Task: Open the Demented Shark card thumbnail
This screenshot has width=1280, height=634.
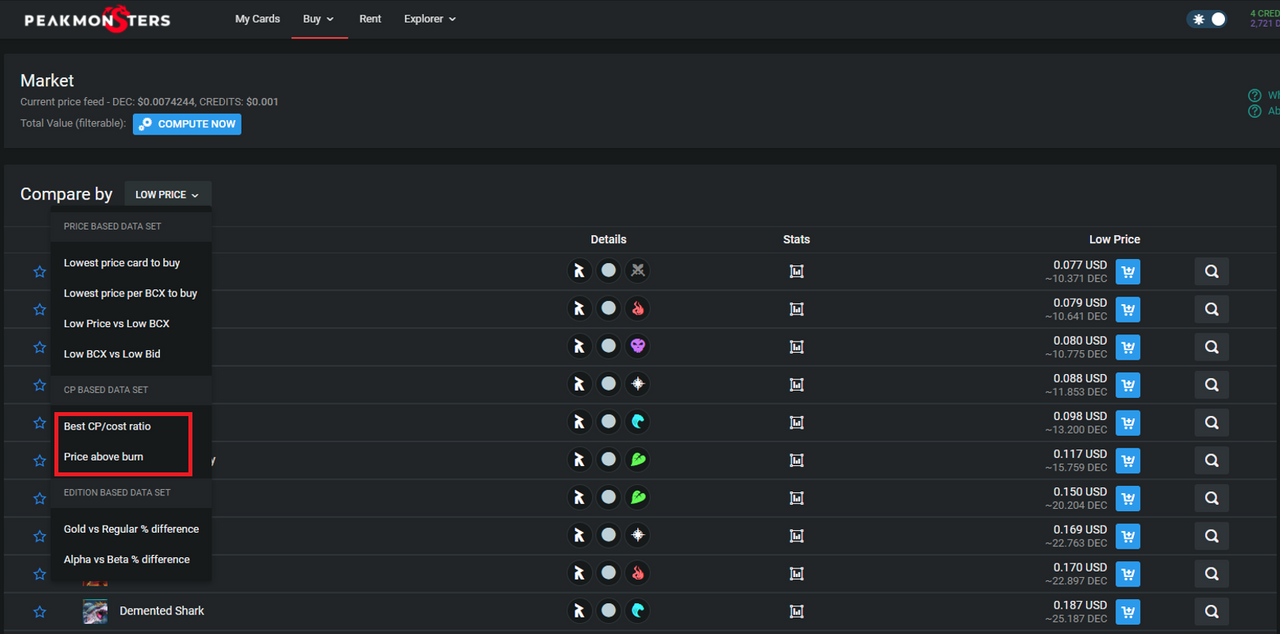Action: click(x=95, y=612)
